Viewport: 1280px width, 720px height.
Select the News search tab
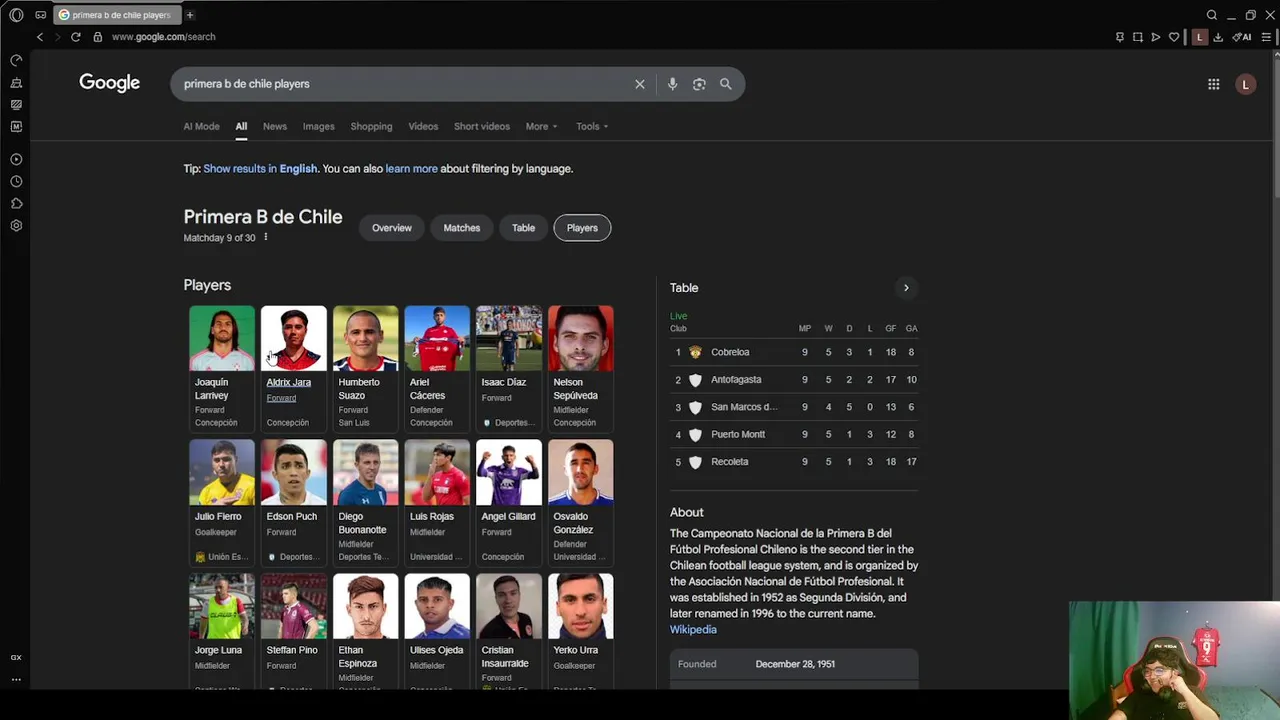pos(275,126)
